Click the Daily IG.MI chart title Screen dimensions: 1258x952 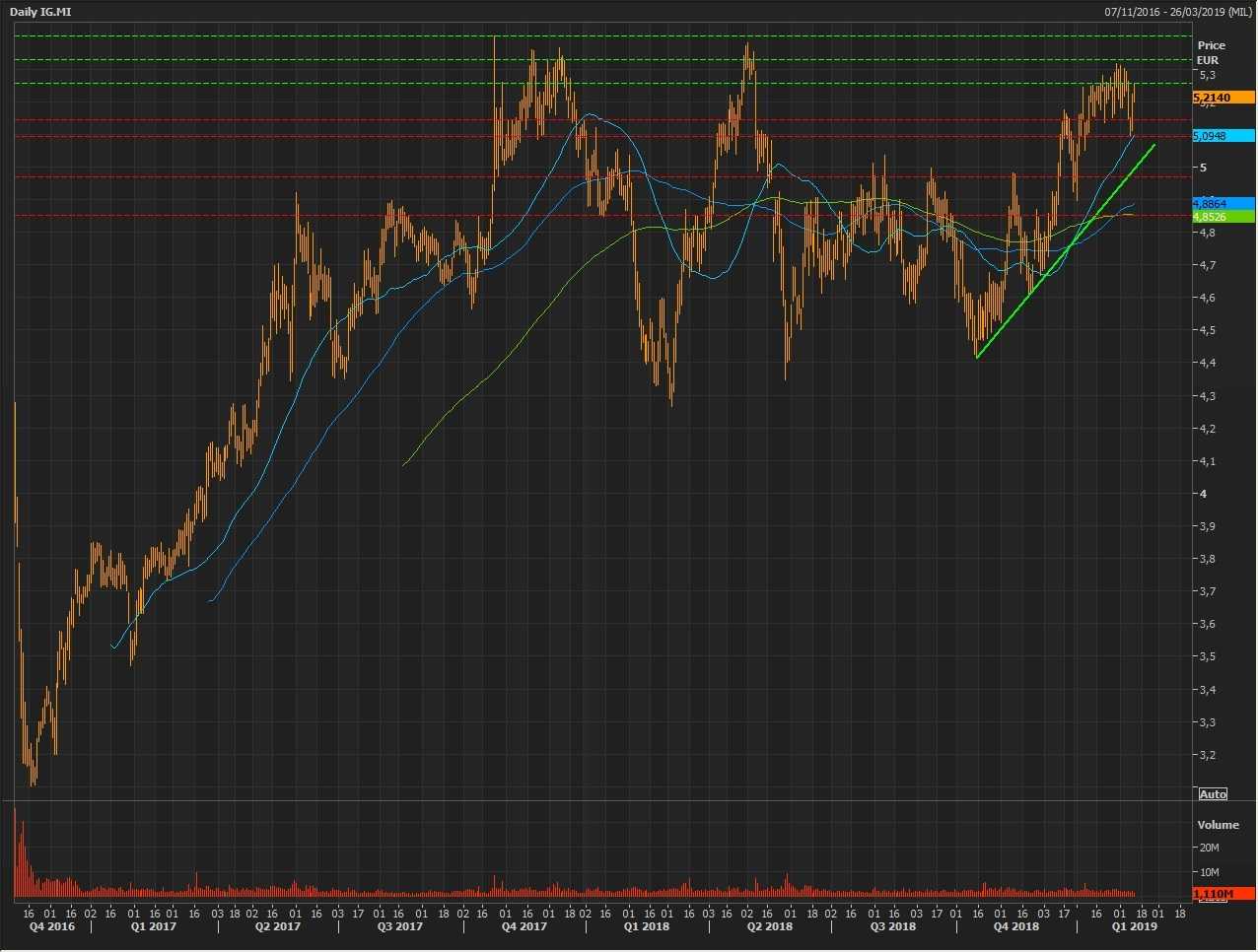[x=41, y=12]
